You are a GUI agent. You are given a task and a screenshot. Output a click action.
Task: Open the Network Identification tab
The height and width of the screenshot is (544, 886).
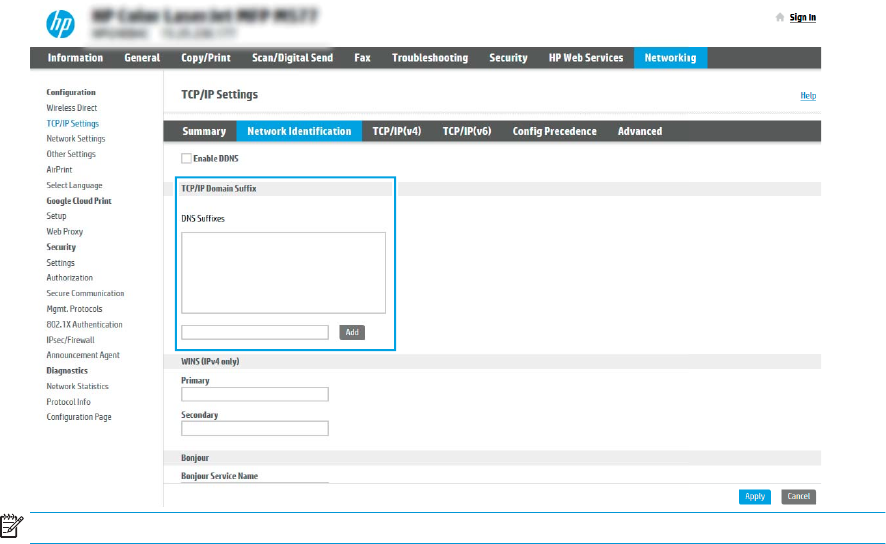(299, 131)
